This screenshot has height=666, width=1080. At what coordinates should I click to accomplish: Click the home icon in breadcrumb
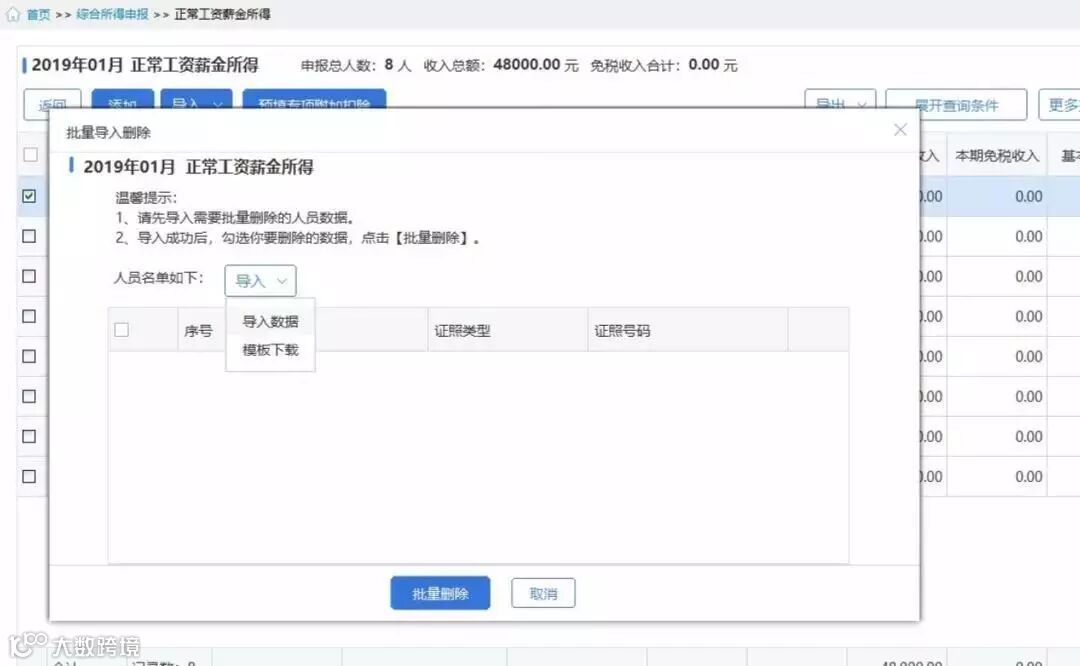tap(13, 14)
